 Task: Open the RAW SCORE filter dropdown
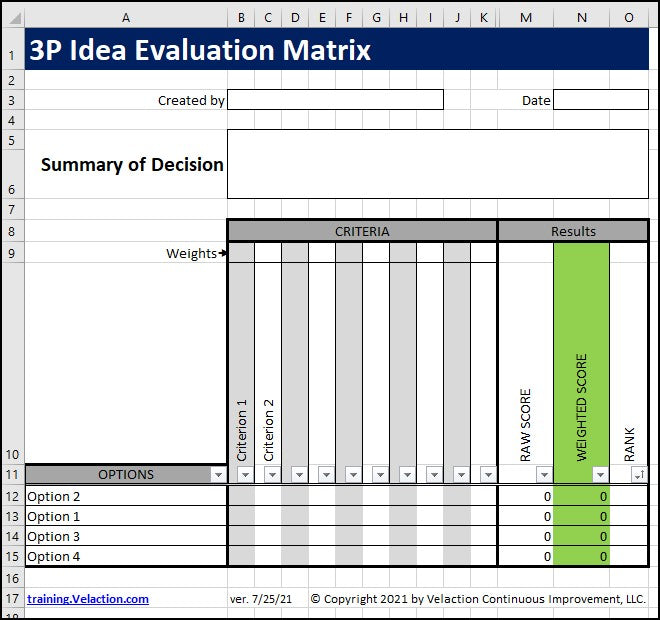click(x=543, y=475)
